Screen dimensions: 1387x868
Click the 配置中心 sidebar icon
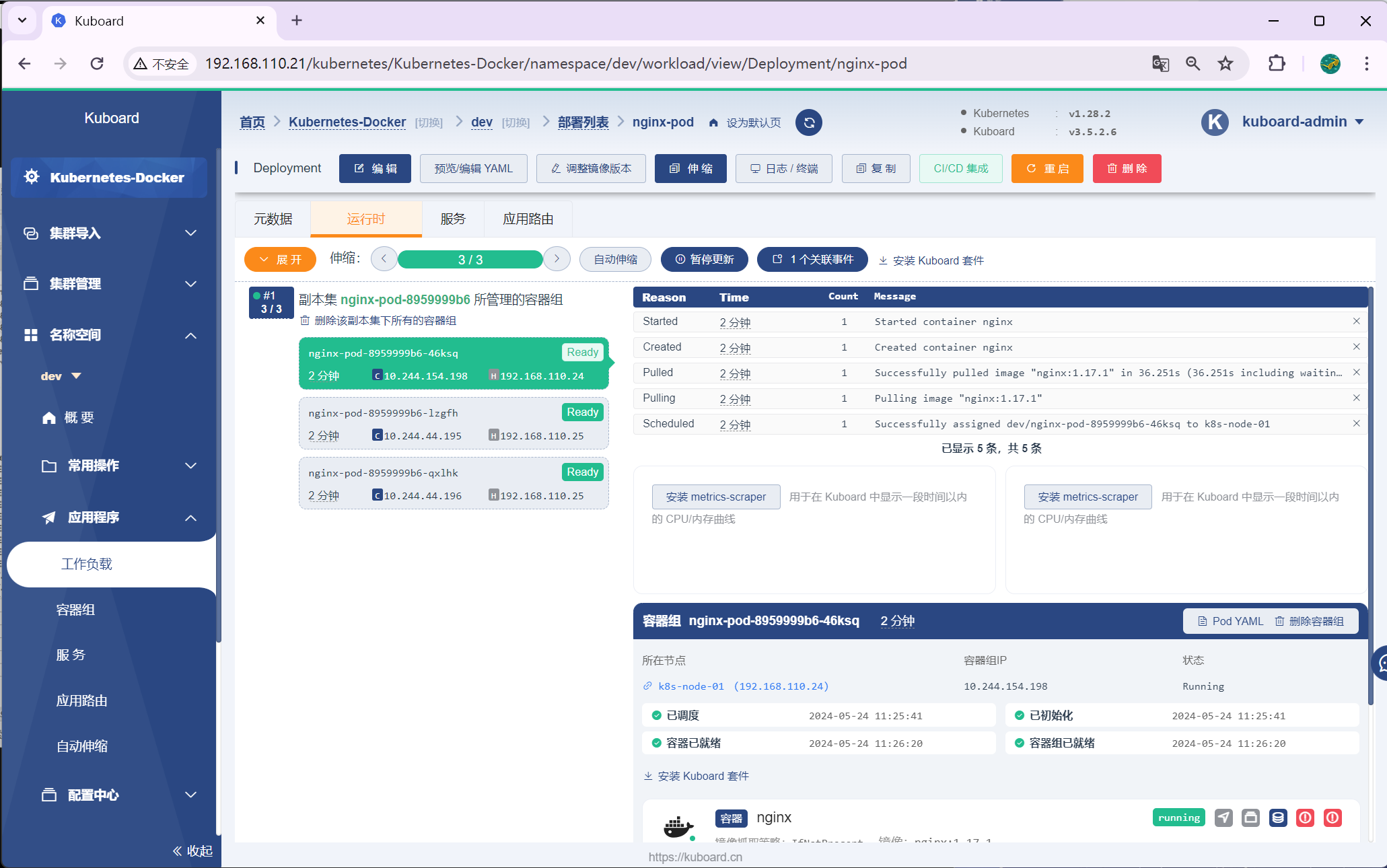coord(49,795)
